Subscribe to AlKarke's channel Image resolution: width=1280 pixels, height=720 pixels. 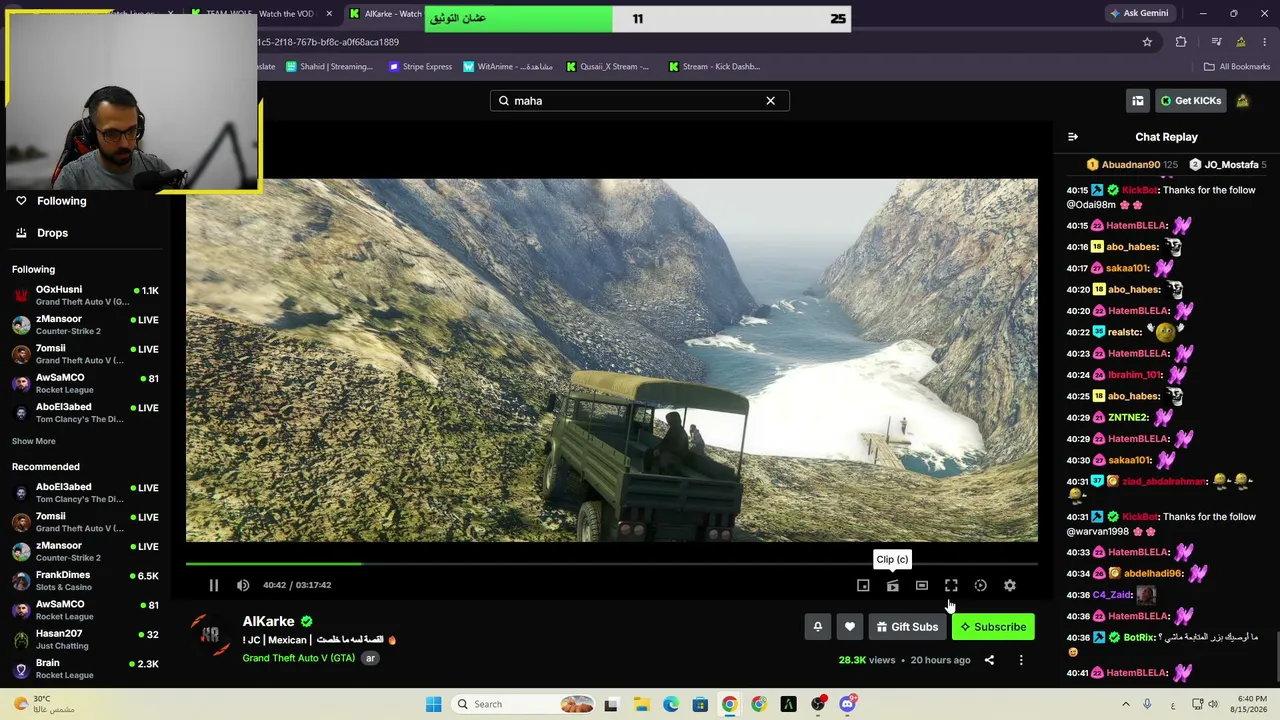pyautogui.click(x=993, y=627)
